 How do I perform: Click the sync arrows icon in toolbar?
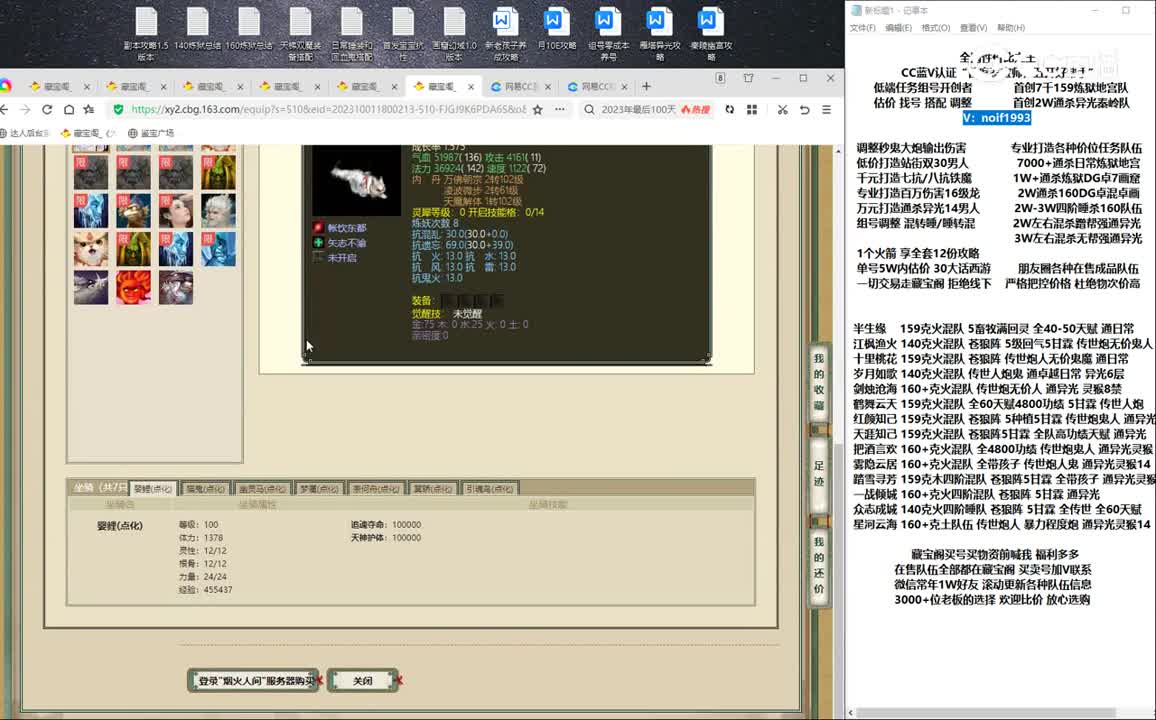729,109
